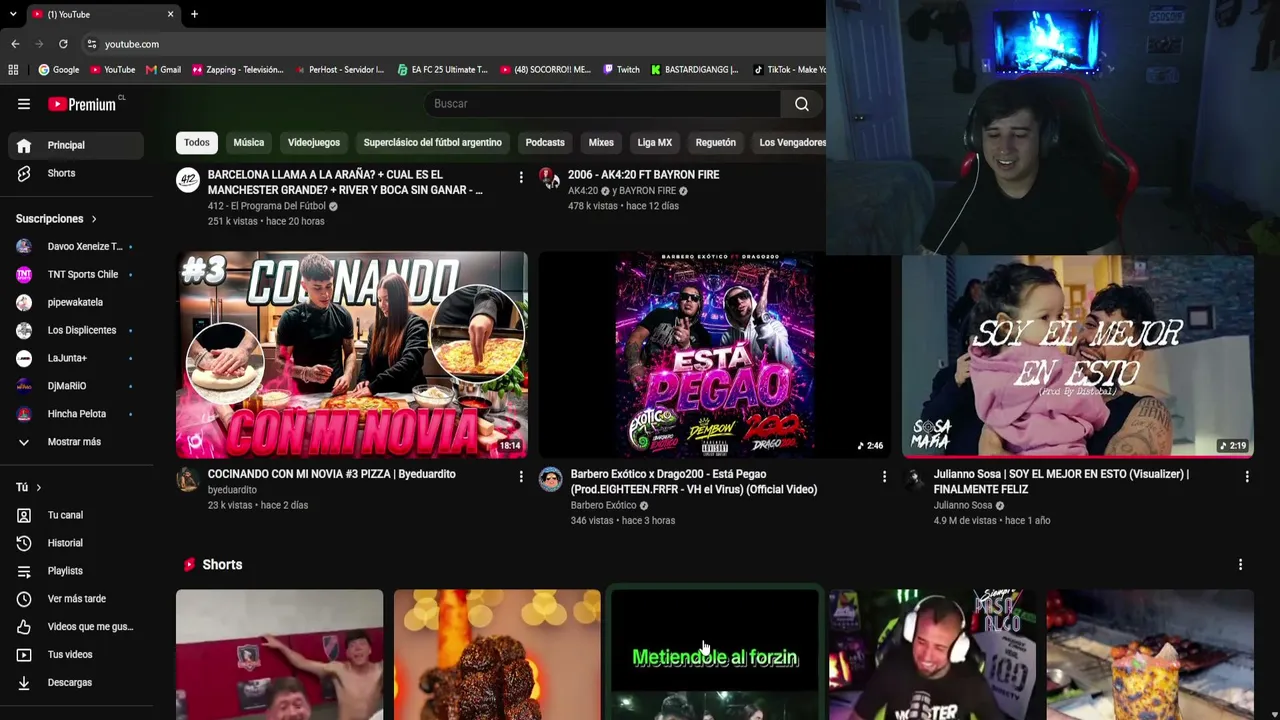
Task: Open options menu for Cocinando con mi novia video
Action: click(521, 477)
